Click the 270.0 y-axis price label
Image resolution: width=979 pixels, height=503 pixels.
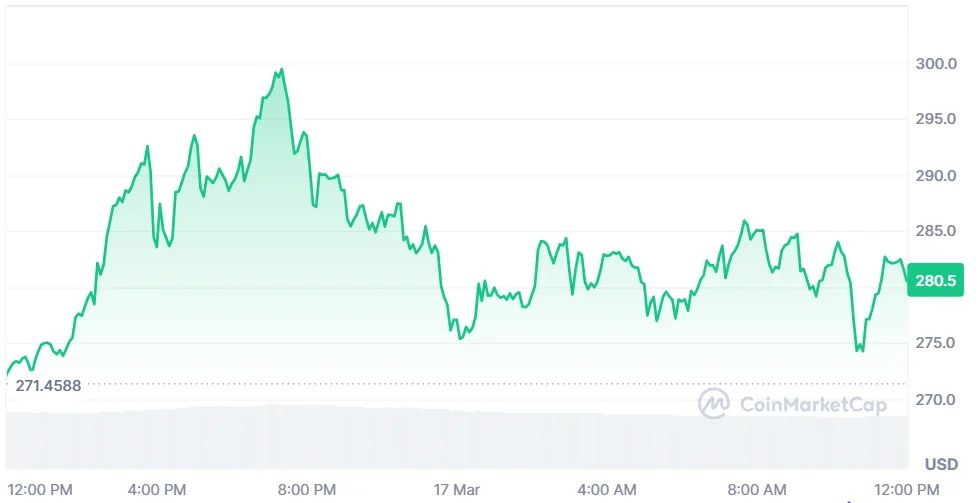click(x=936, y=399)
